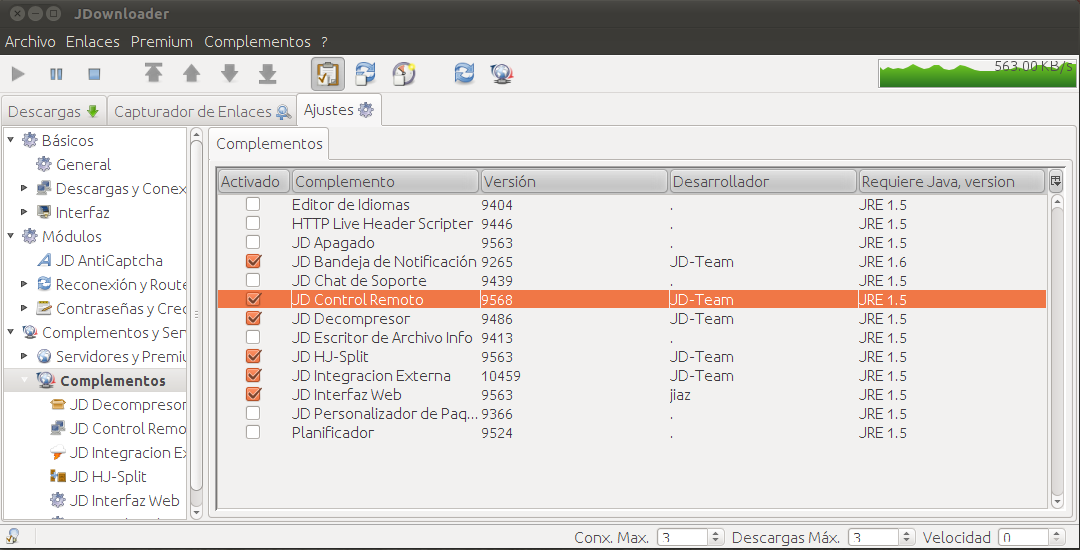Switch to Capturador de Enlaces tab
The image size is (1080, 550).
pyautogui.click(x=202, y=111)
